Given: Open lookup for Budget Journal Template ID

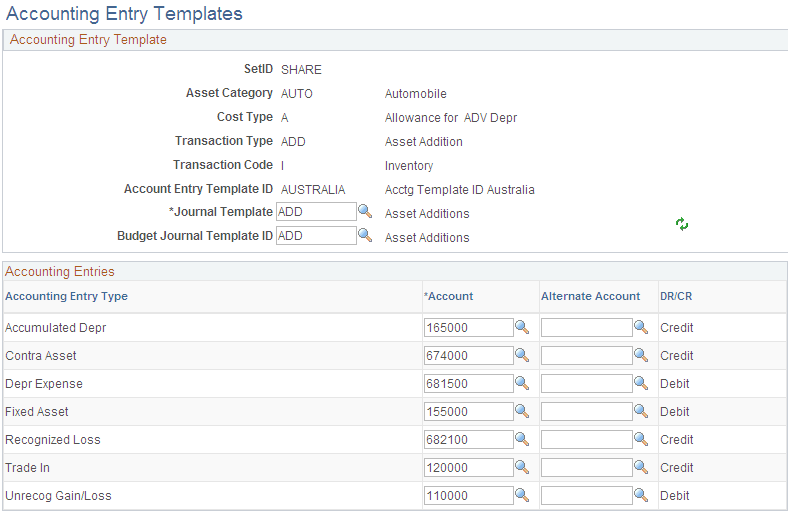Looking at the screenshot, I should 365,236.
